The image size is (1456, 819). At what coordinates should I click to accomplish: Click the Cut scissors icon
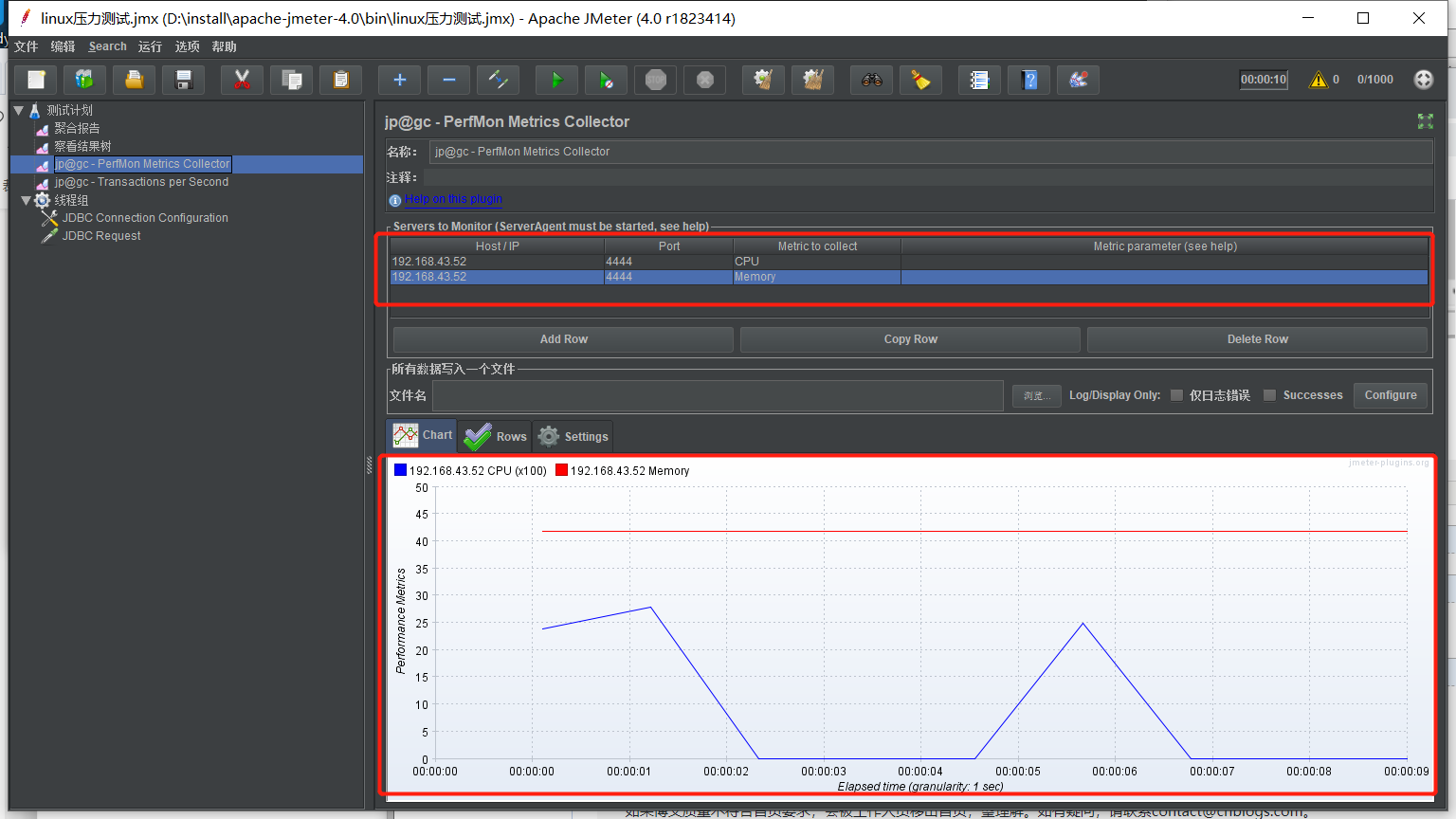243,81
